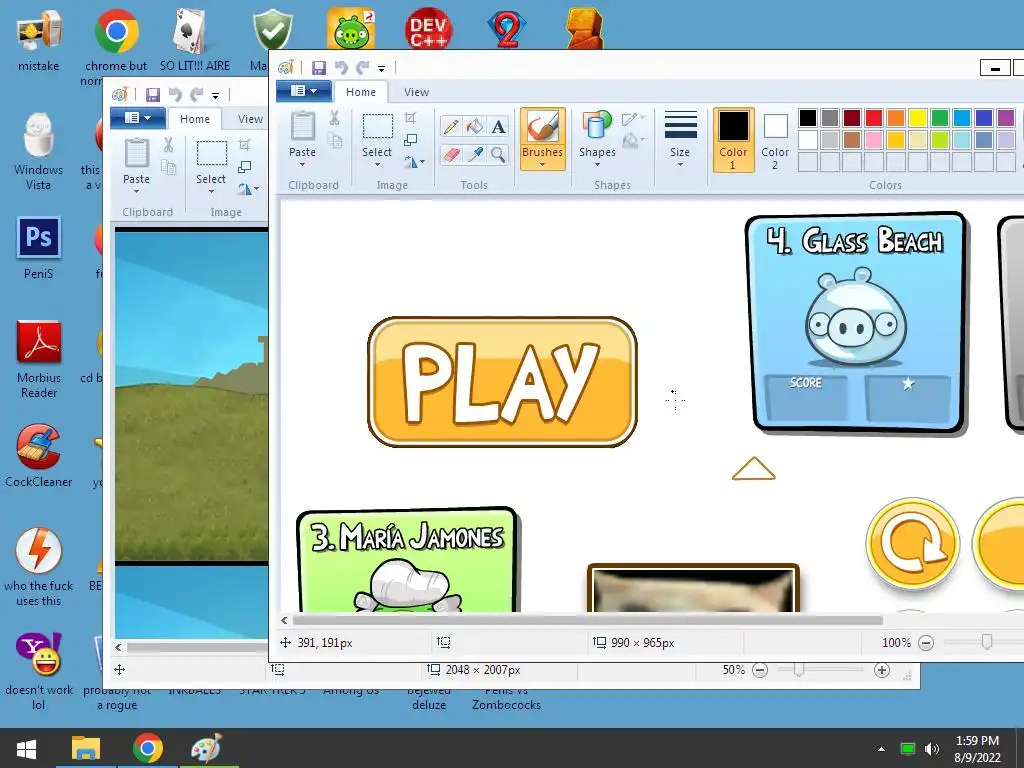Open File Explorer from the taskbar

(x=86, y=748)
